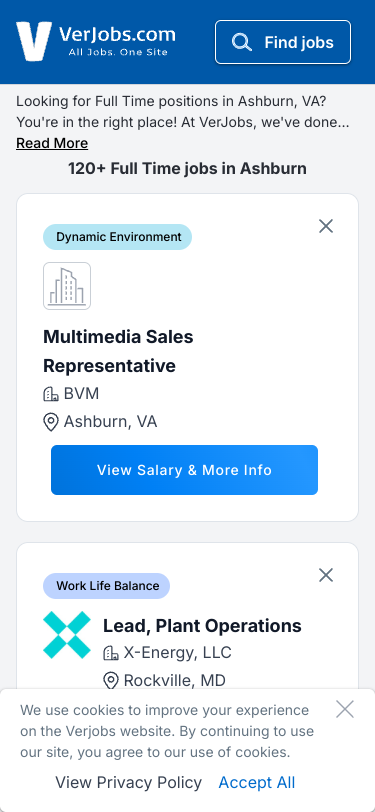The height and width of the screenshot is (812, 375).
Task: Dismiss the Multimedia Sales Representative job card
Action: (x=326, y=226)
